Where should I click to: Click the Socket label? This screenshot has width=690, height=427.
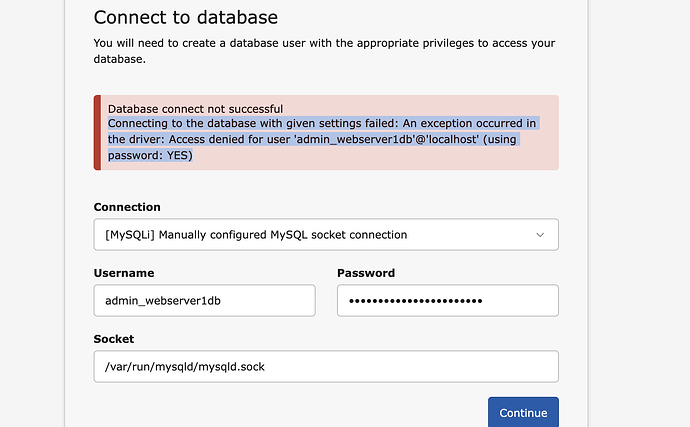114,339
